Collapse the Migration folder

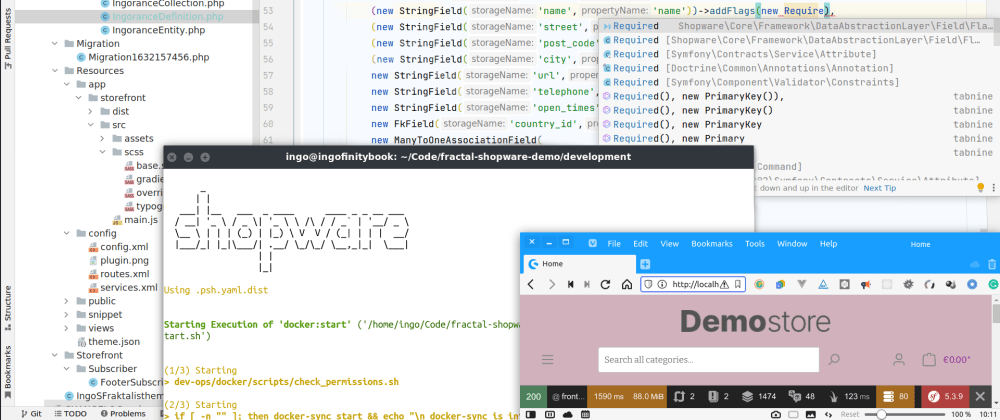coord(55,43)
